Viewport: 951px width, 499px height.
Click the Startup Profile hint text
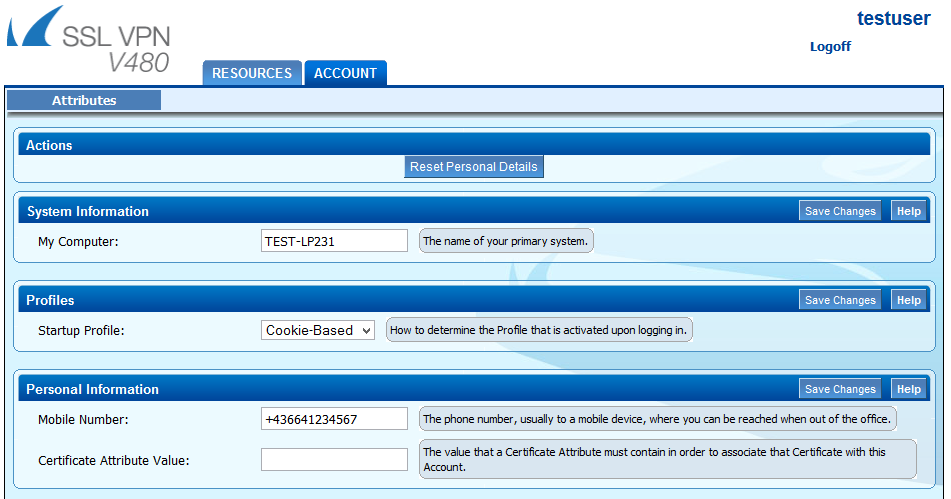pos(539,330)
